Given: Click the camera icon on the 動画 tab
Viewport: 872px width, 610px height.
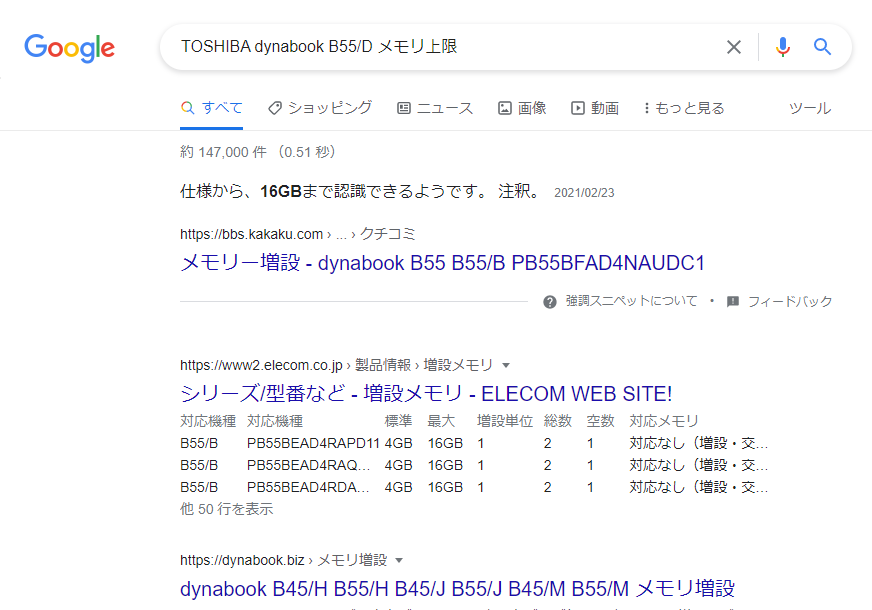Looking at the screenshot, I should pos(578,108).
